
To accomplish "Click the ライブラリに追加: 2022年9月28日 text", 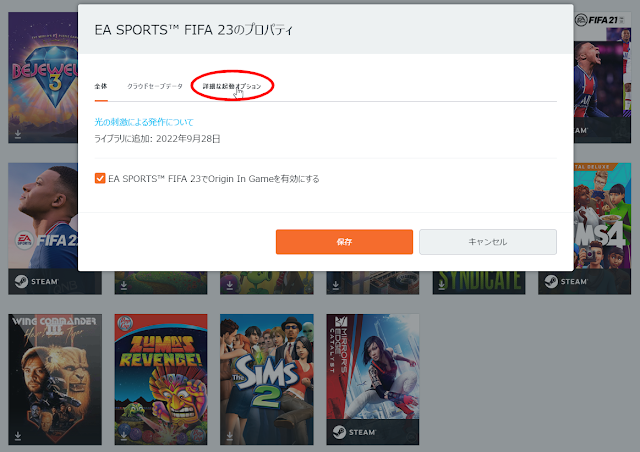I will (x=157, y=139).
